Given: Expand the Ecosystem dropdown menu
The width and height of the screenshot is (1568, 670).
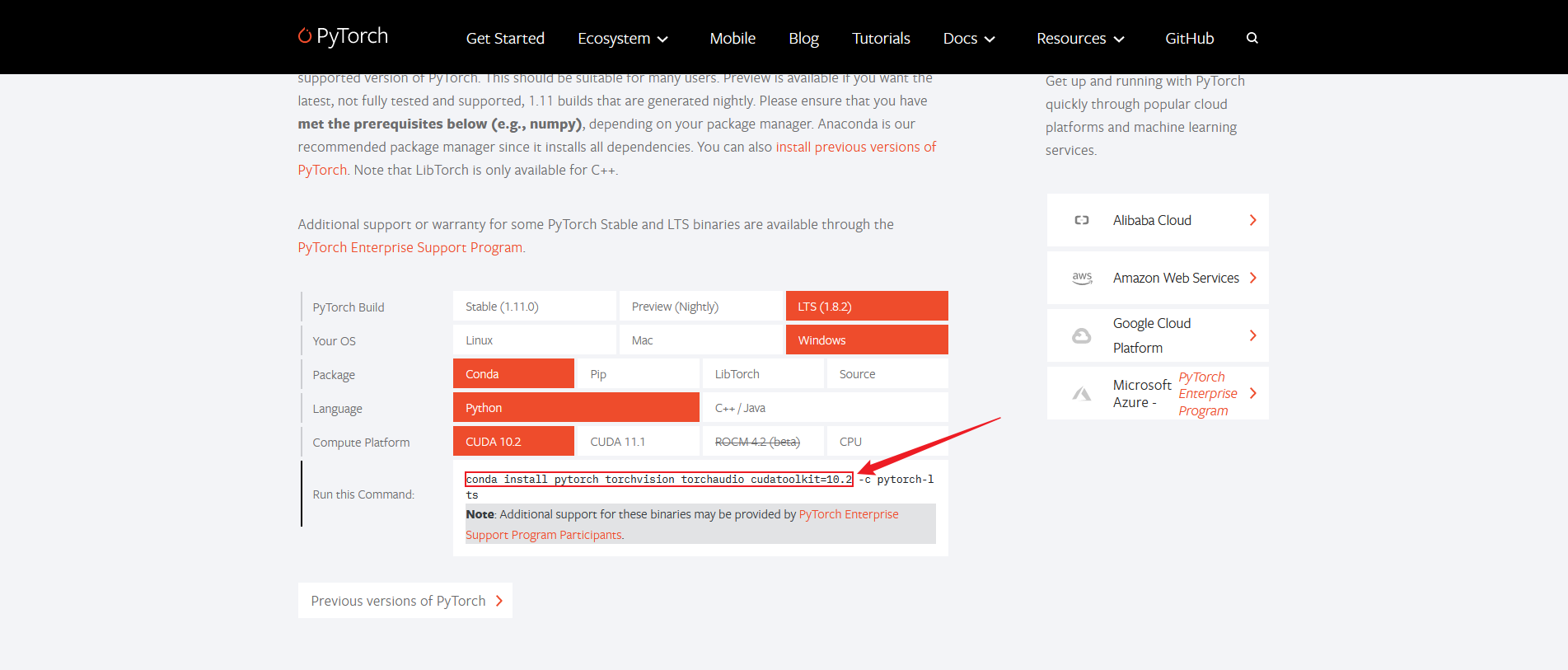Looking at the screenshot, I should click(x=623, y=39).
